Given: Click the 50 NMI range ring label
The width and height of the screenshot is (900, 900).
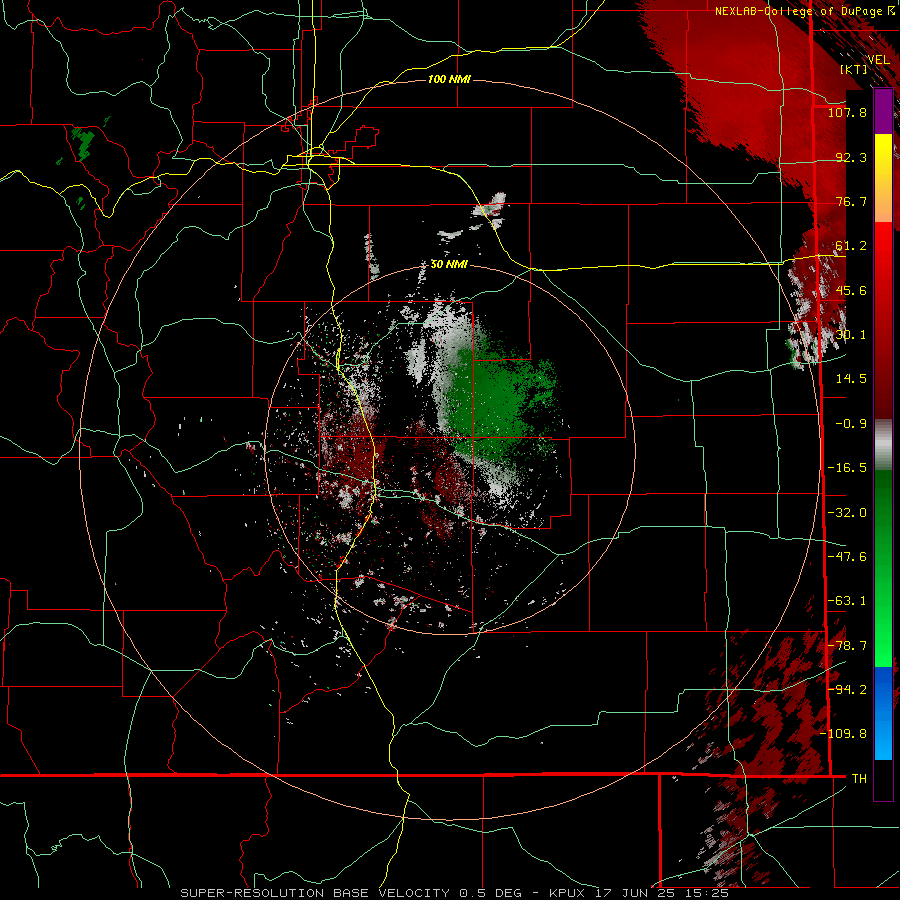Looking at the screenshot, I should pos(449,265).
